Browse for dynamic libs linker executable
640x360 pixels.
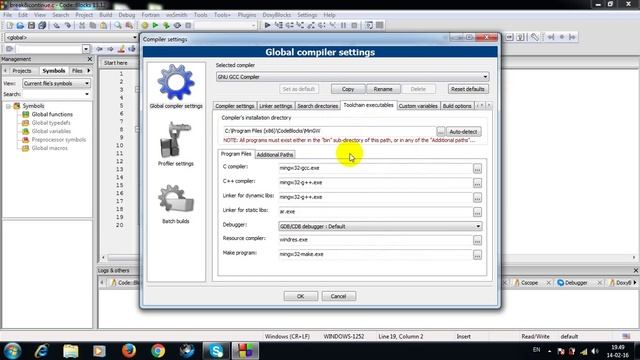[477, 198]
